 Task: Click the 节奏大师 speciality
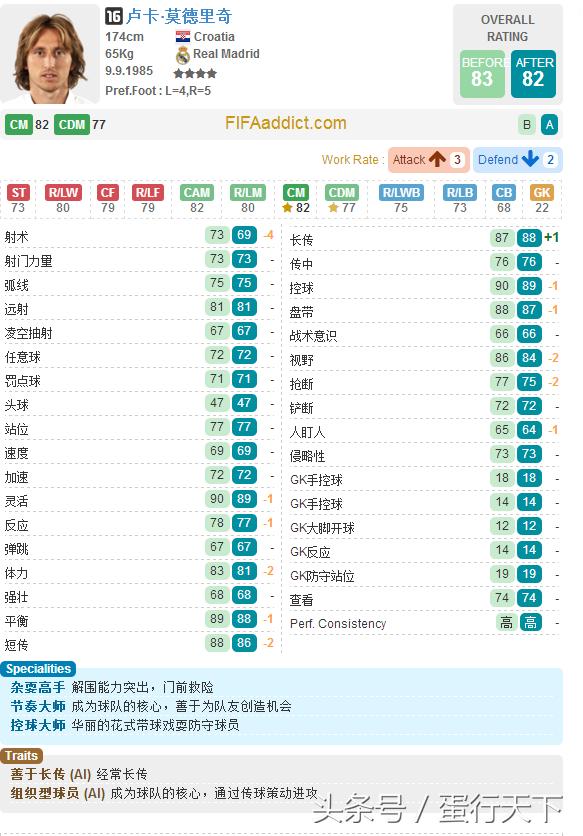[x=38, y=706]
